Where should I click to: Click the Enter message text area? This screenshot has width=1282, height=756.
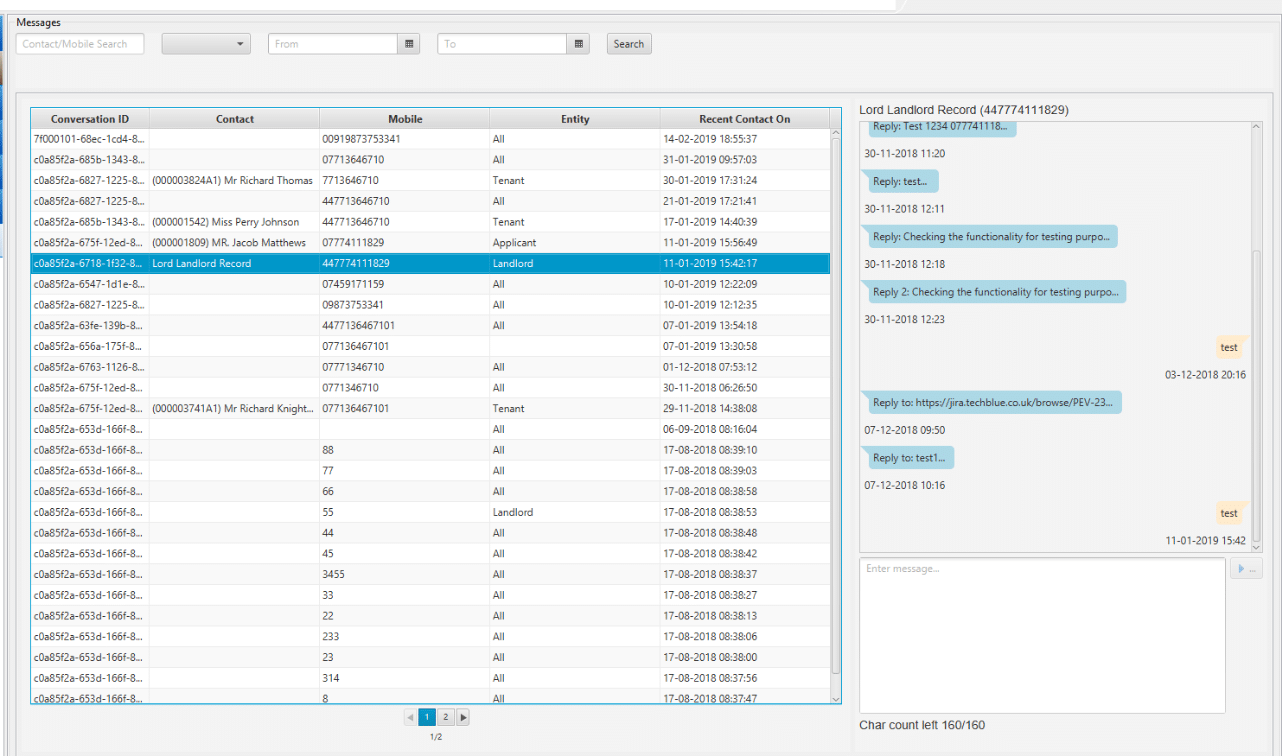(1042, 636)
